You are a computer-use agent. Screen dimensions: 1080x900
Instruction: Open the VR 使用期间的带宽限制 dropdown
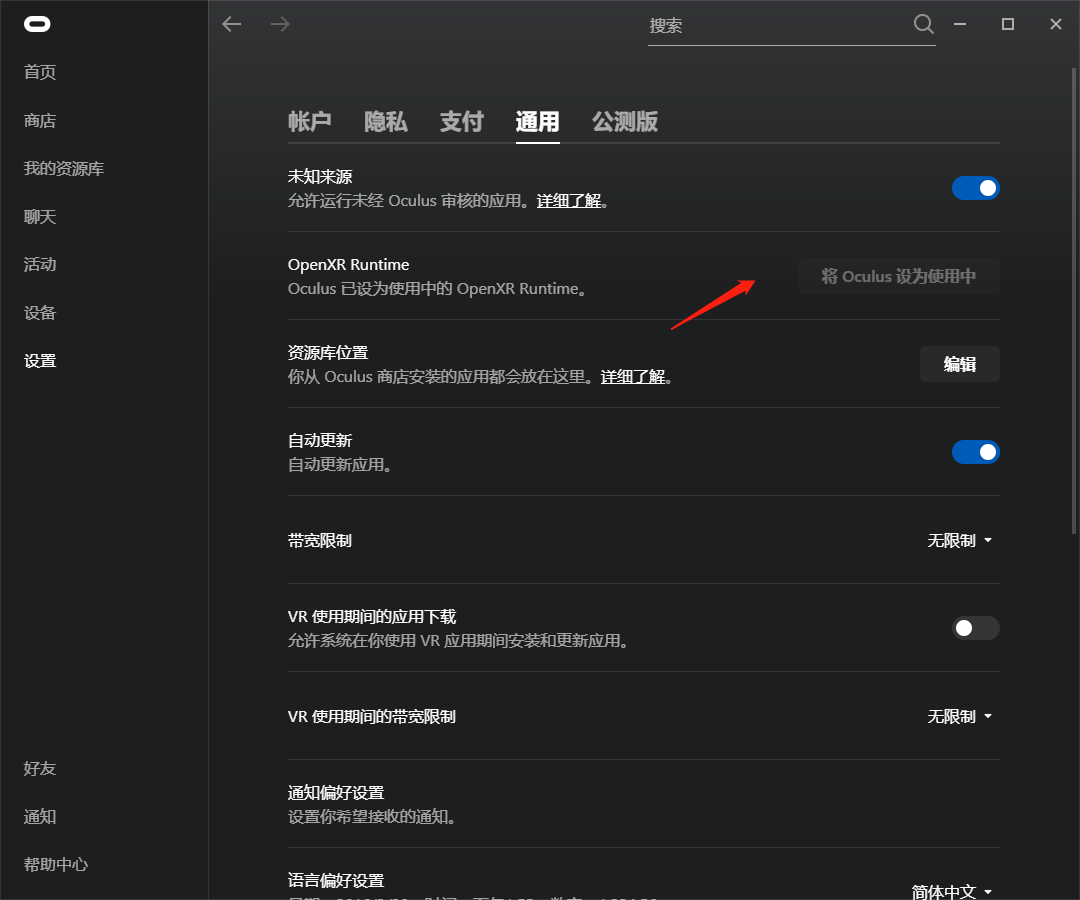[959, 717]
